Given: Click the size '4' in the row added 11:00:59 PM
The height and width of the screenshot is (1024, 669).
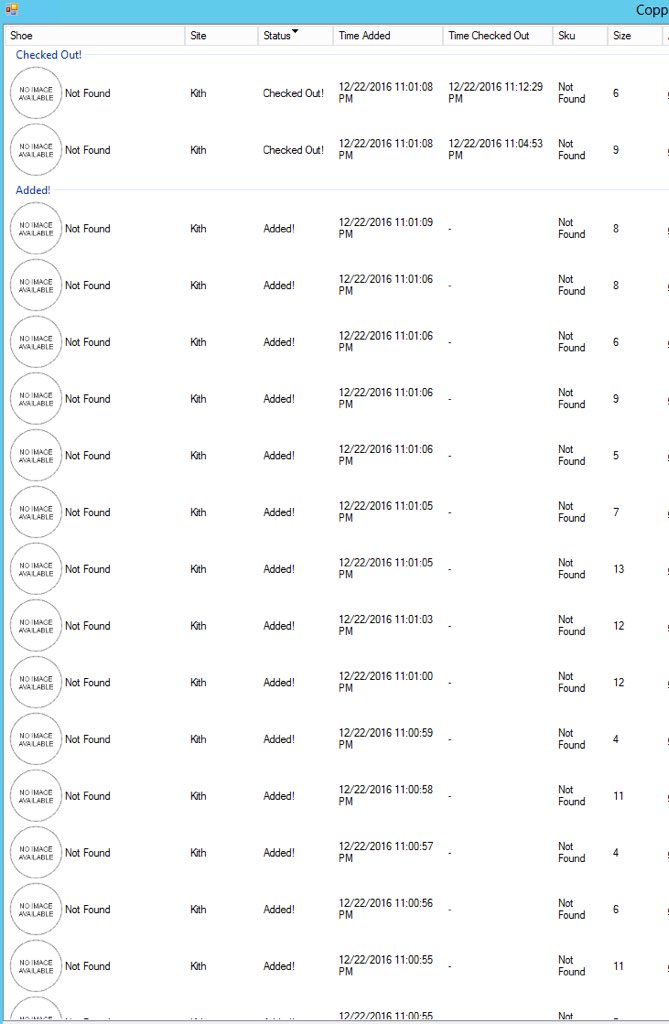Looking at the screenshot, I should pos(616,739).
